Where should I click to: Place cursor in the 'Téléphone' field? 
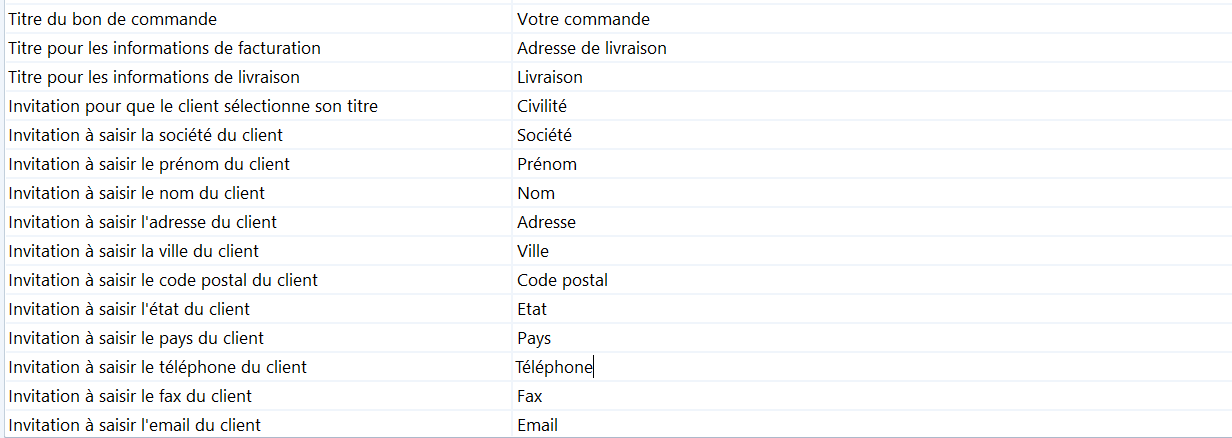555,367
